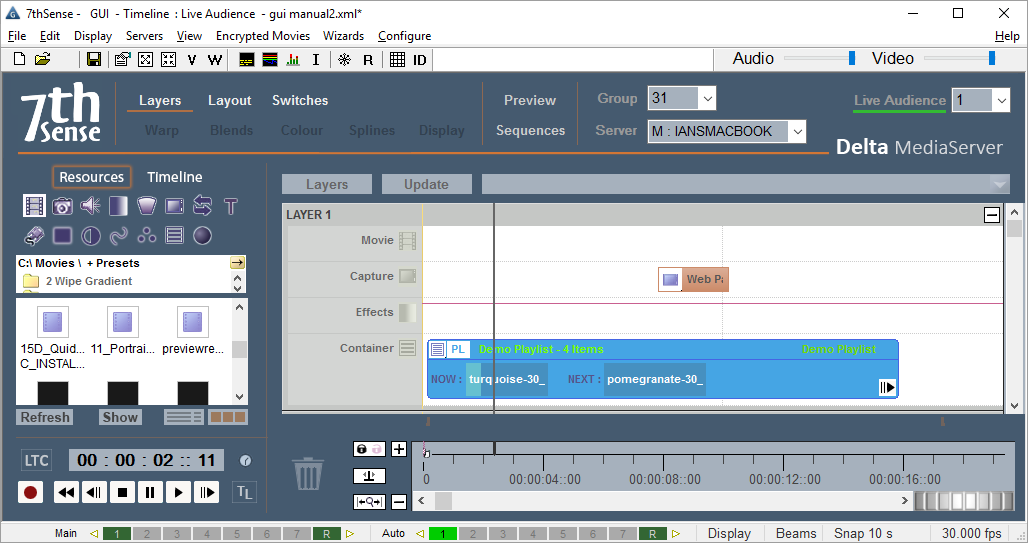Select the Camera capture resource icon
The width and height of the screenshot is (1028, 543).
click(62, 206)
